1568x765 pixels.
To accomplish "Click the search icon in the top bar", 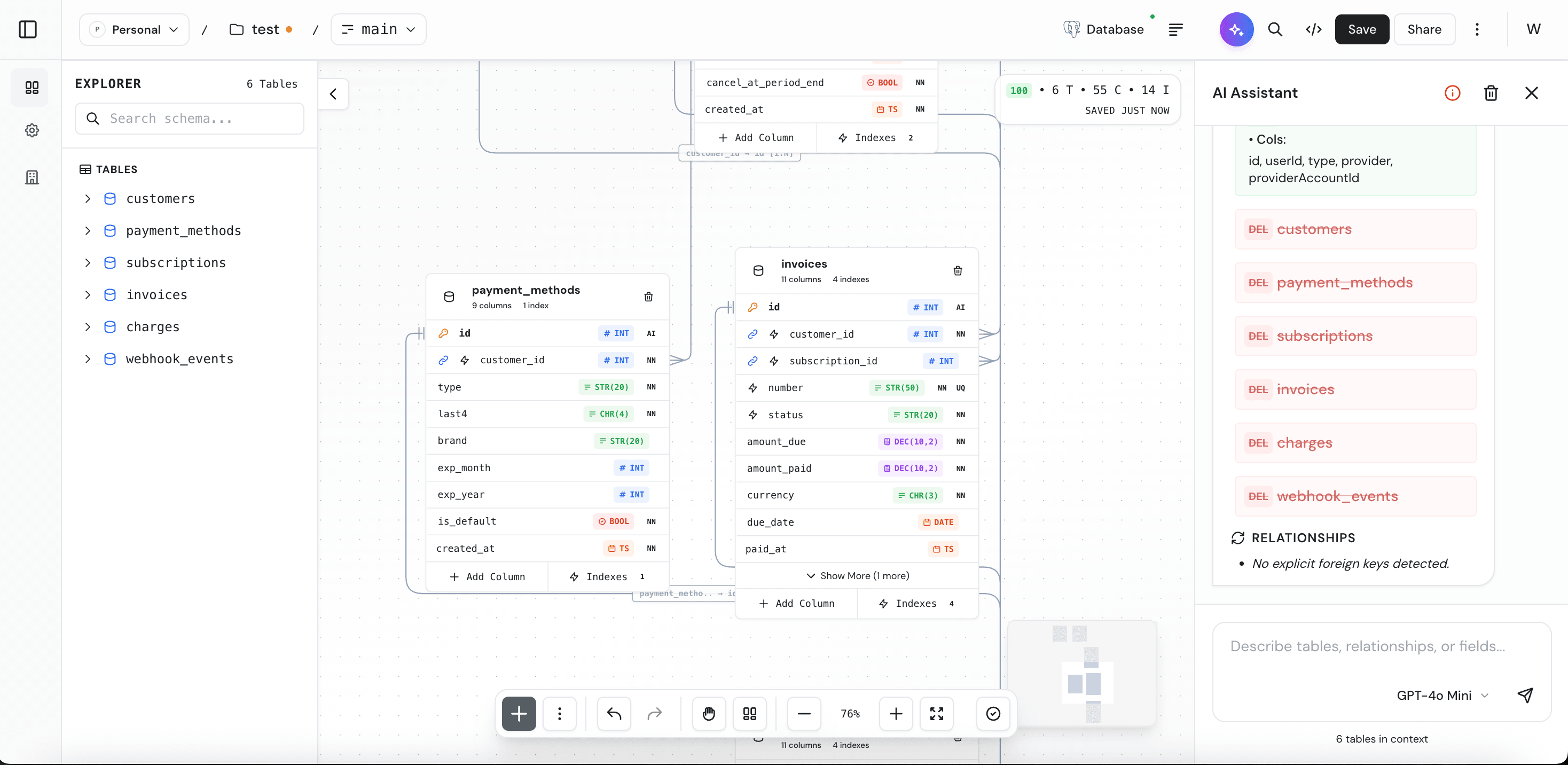I will click(1276, 29).
